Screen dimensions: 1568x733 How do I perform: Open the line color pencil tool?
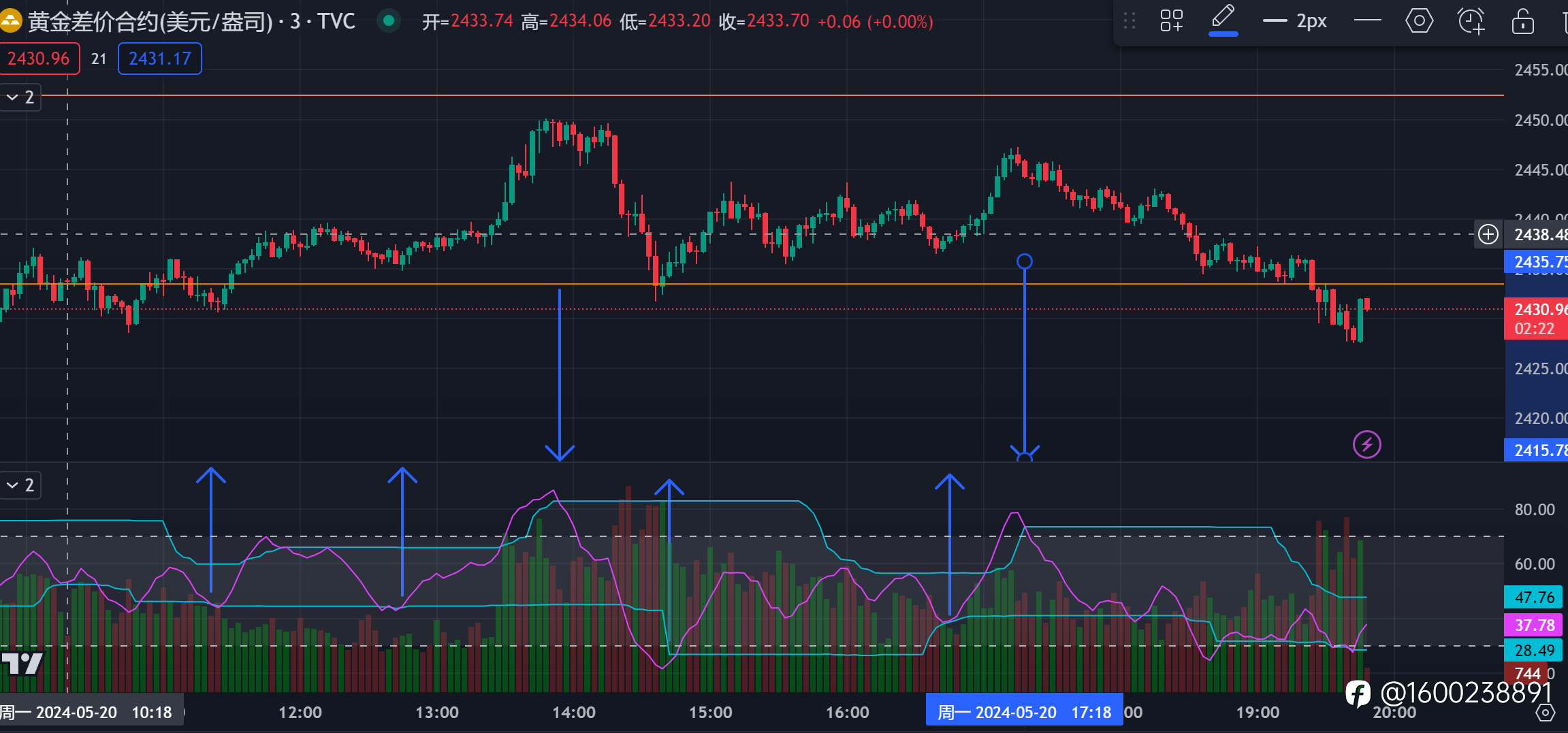point(1223,20)
